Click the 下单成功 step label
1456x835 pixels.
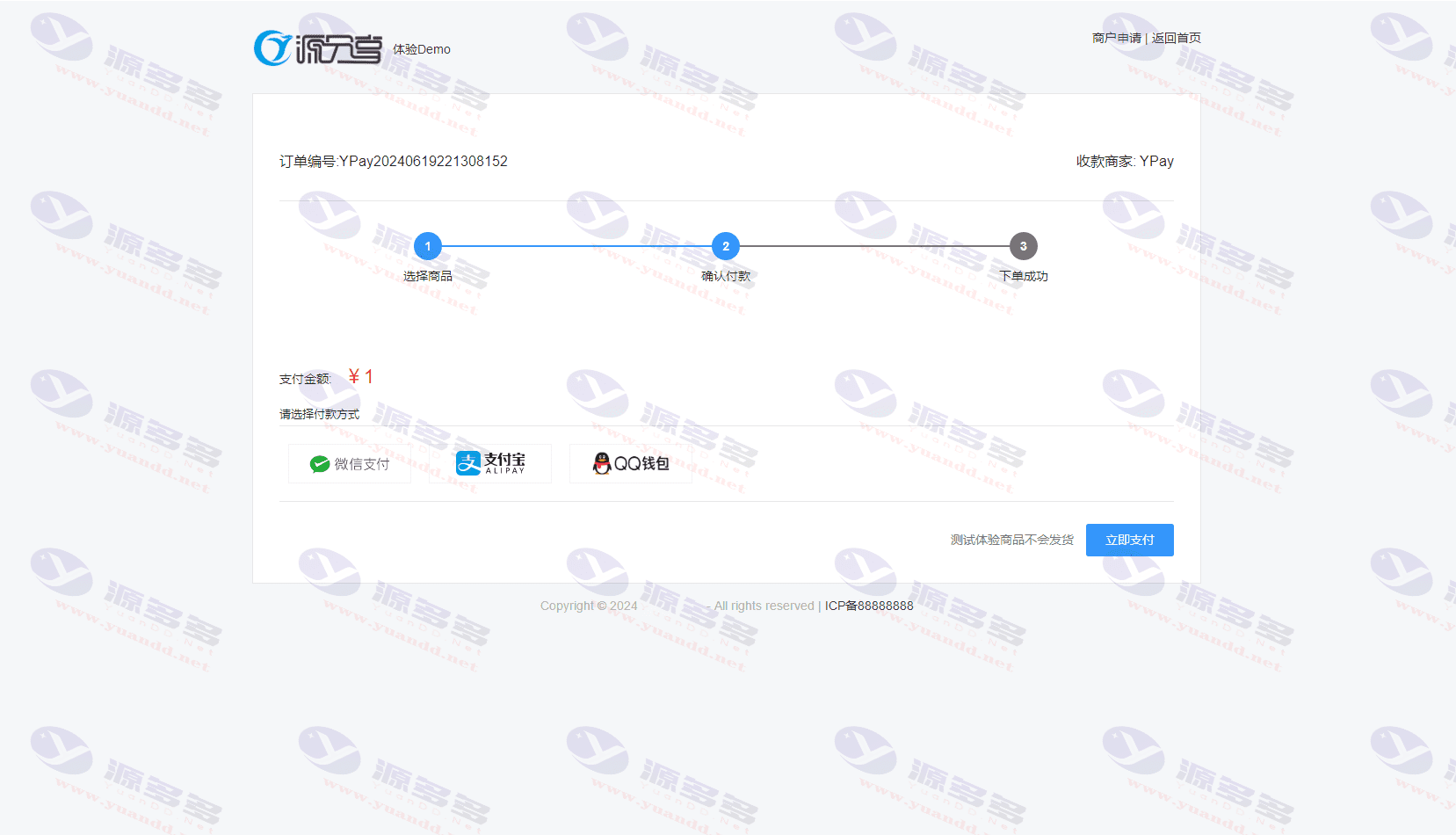1024,276
